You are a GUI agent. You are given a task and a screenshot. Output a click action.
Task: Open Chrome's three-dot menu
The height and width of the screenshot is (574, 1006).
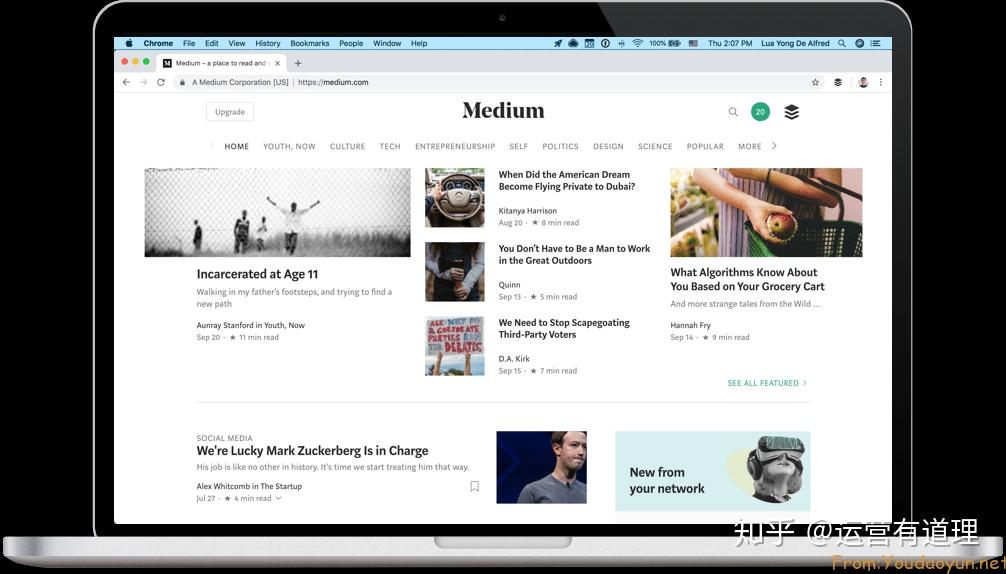(x=881, y=82)
